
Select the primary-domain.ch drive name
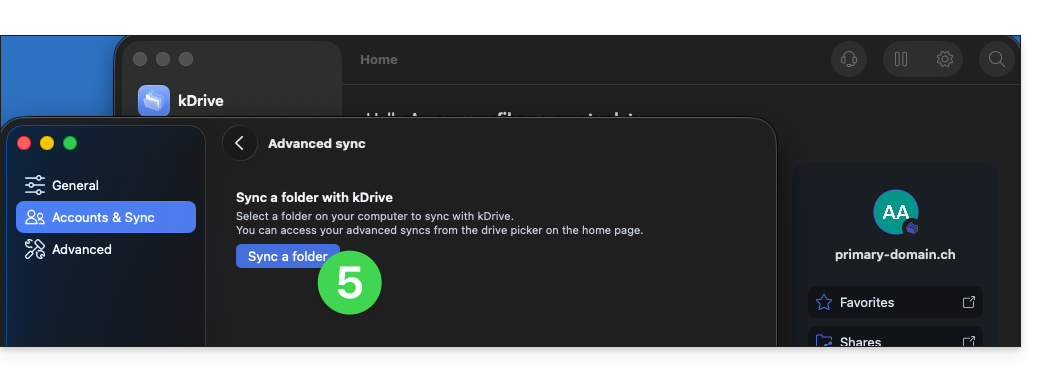895,255
